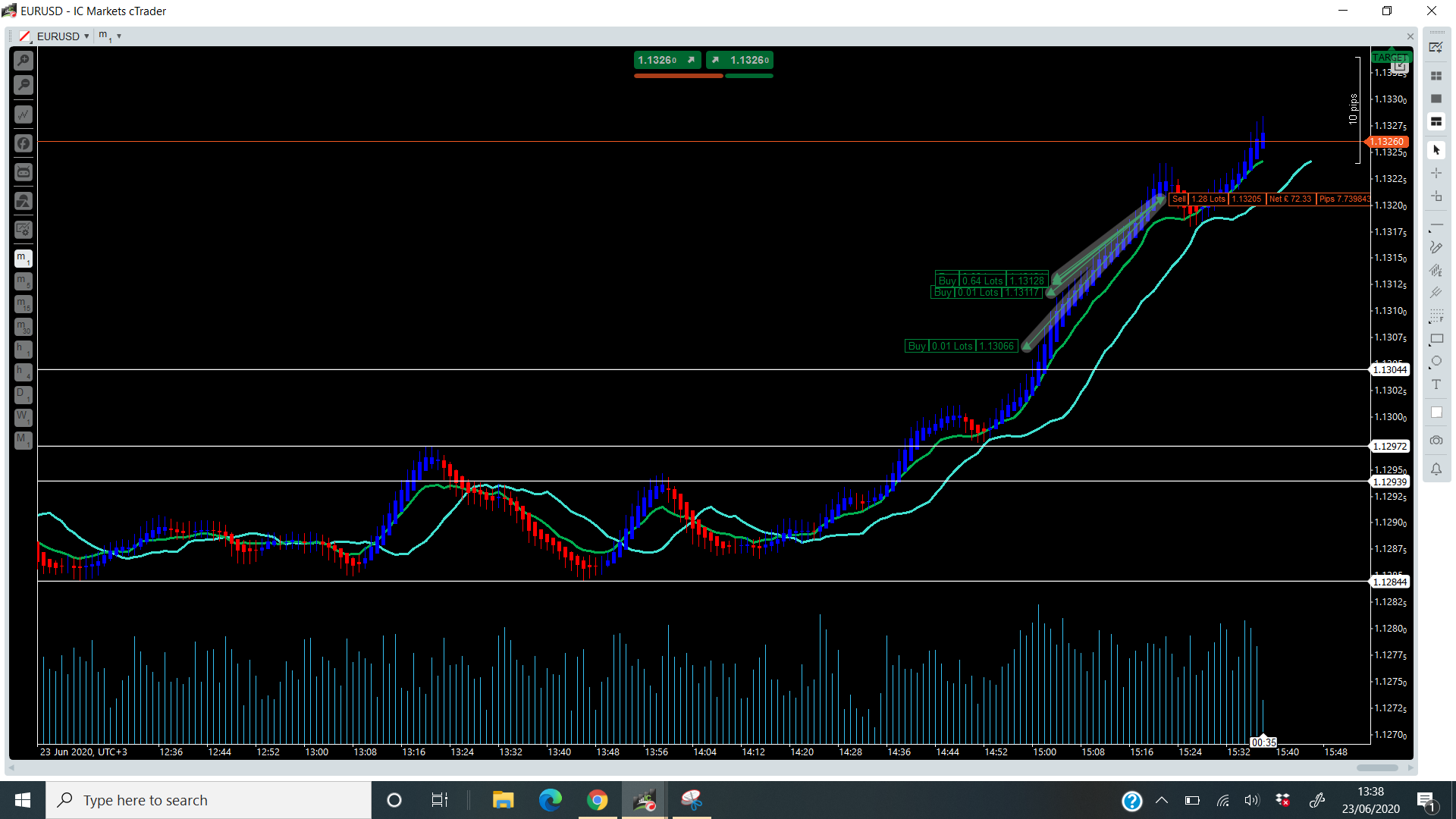Open the cBots robot icon
1456x819 pixels.
[x=24, y=172]
